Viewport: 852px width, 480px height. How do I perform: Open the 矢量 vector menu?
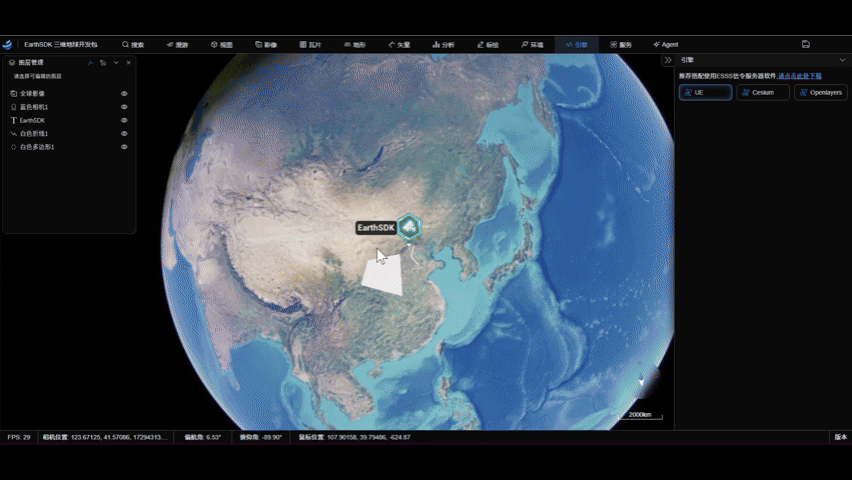(399, 45)
